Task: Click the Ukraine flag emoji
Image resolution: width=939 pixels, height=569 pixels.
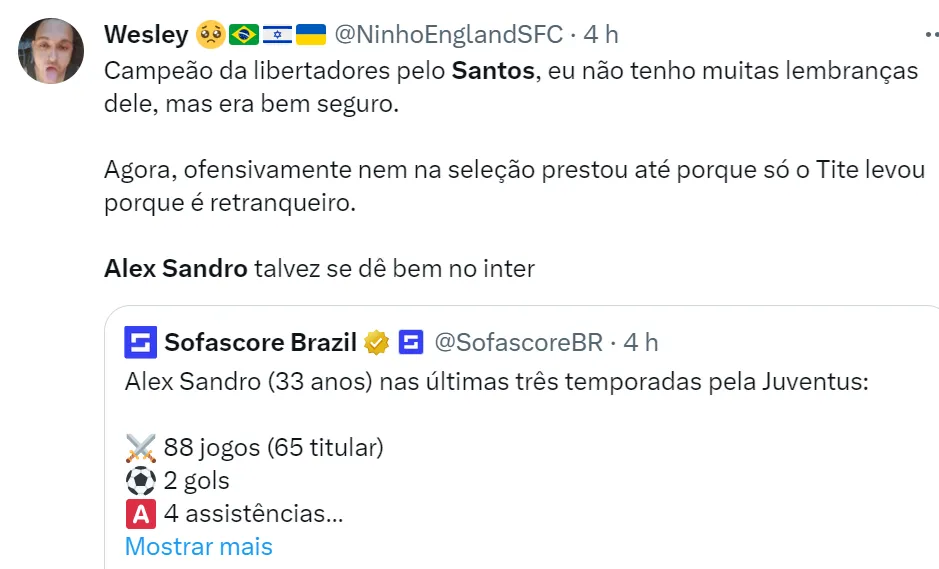Action: pos(311,35)
